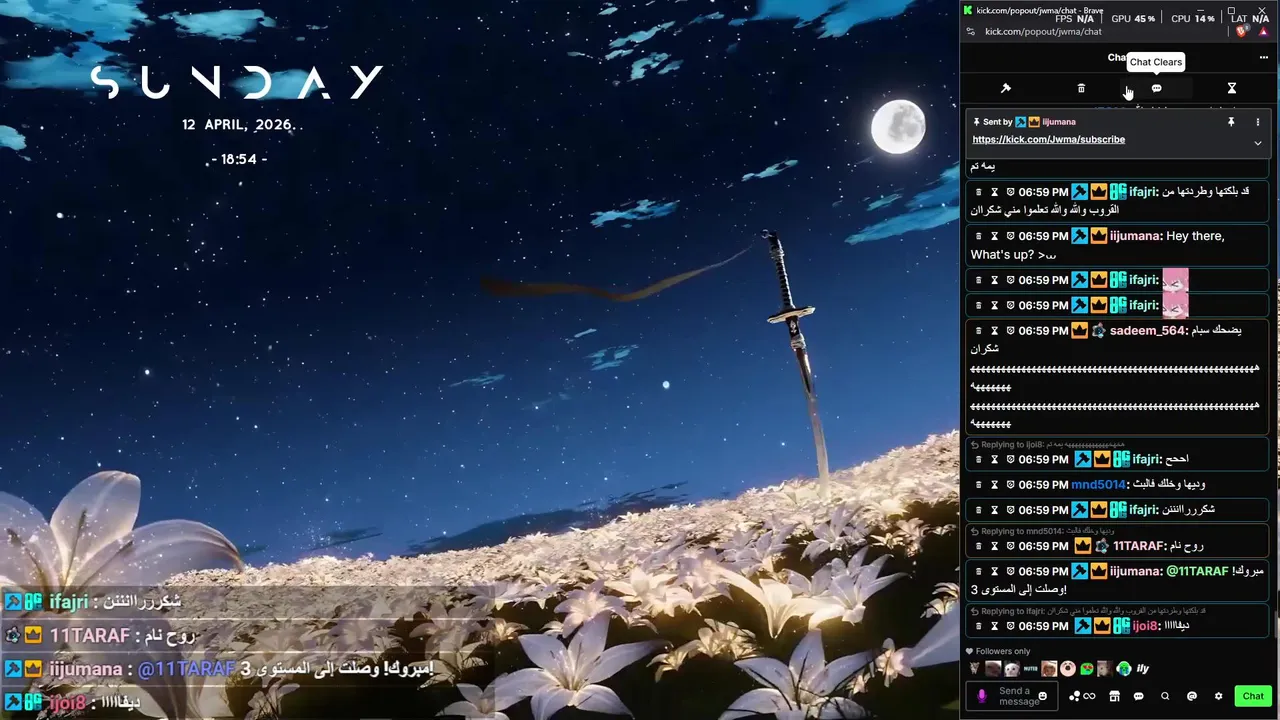Insert the 'NUTS' emote from quick emotes
The height and width of the screenshot is (720, 1280).
(x=1031, y=669)
